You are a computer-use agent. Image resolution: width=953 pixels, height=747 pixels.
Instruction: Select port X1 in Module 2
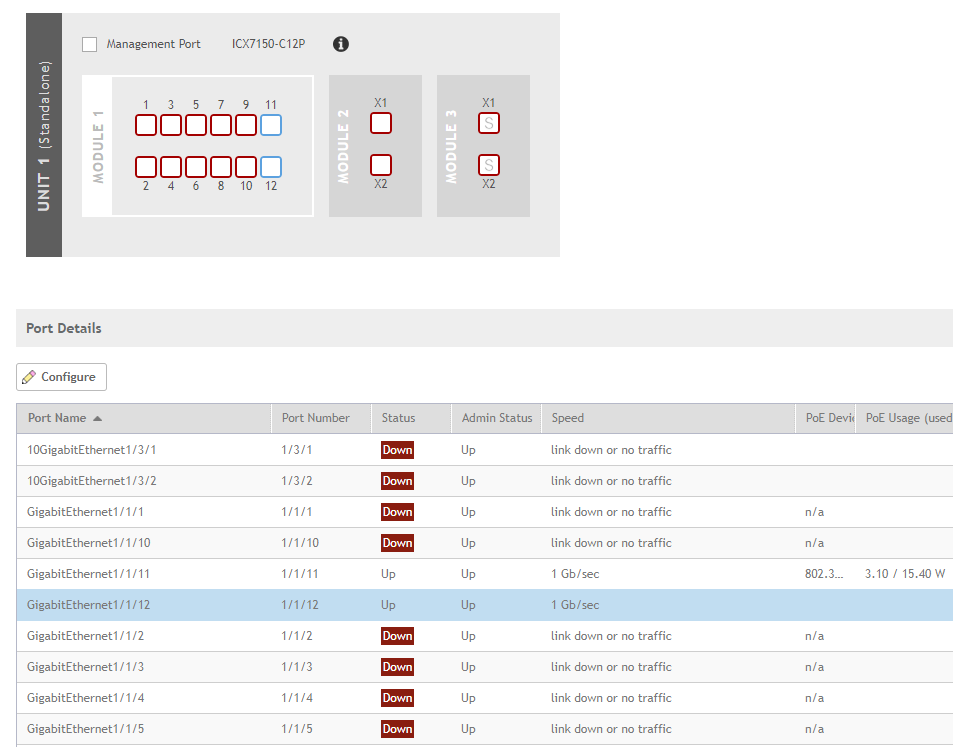381,123
